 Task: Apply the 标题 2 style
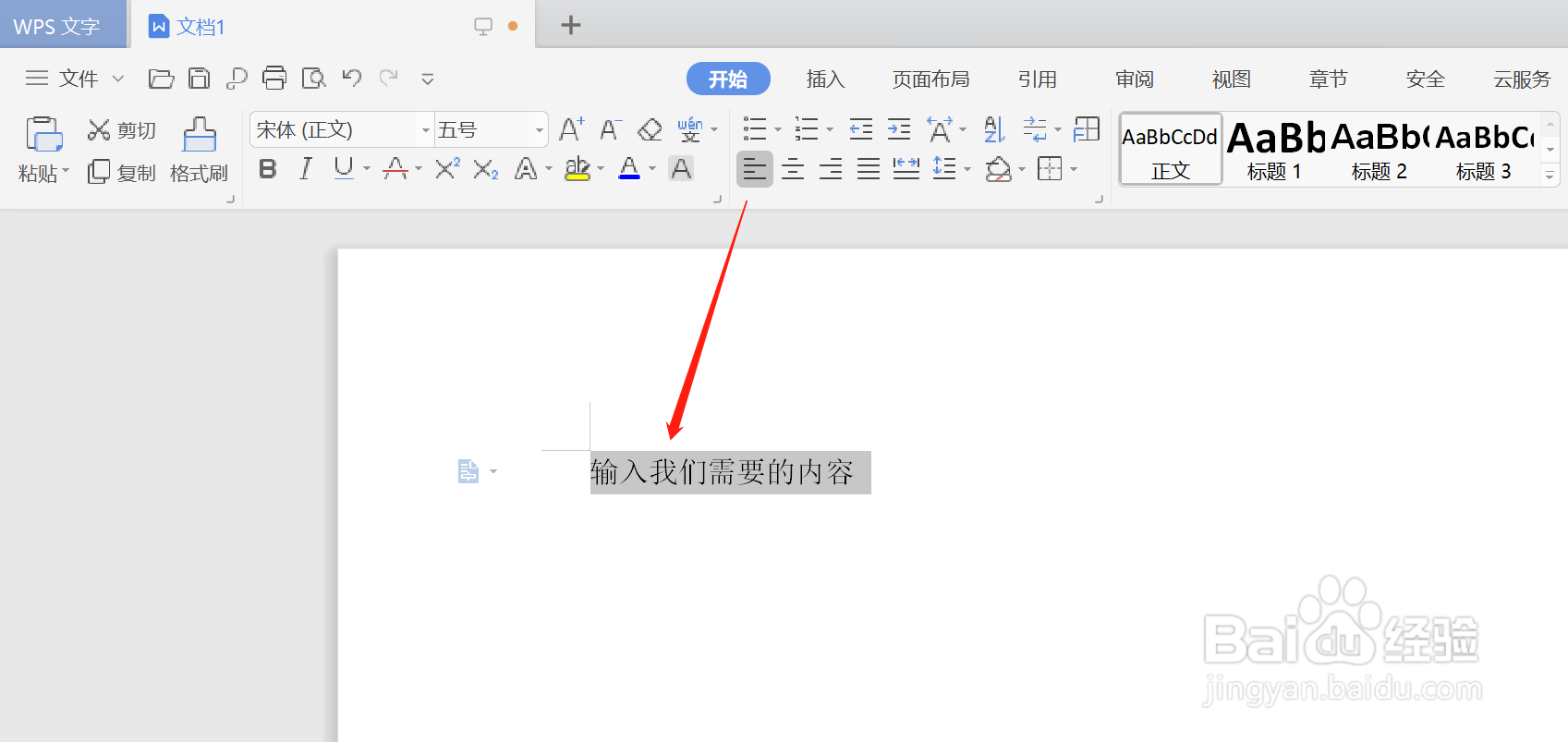point(1379,150)
